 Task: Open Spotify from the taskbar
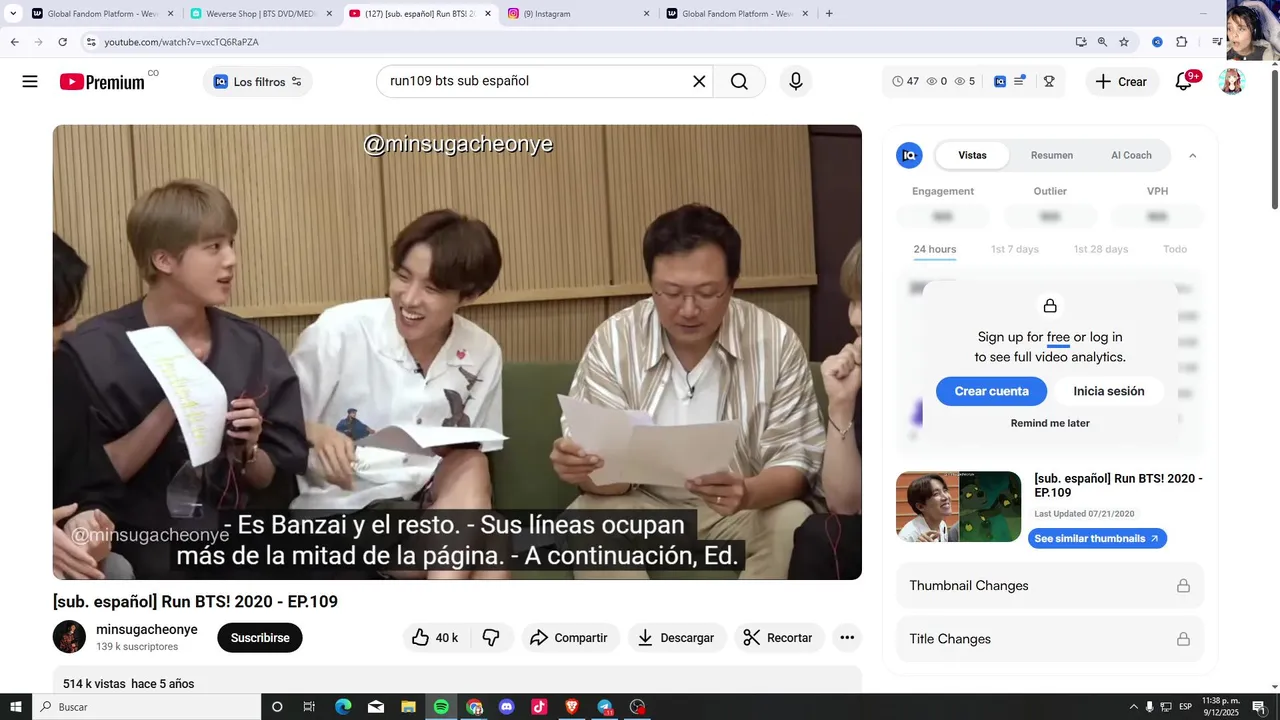(441, 707)
